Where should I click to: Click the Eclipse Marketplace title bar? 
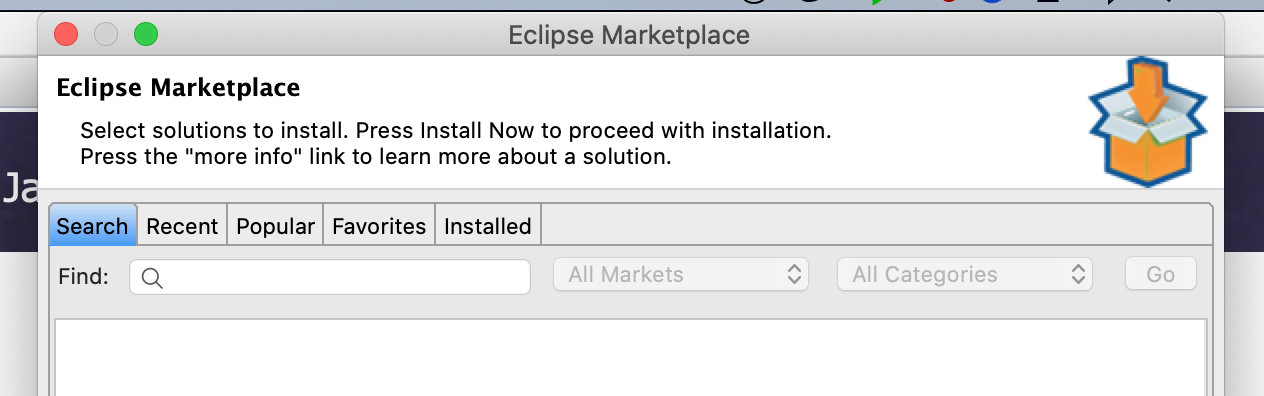(x=630, y=36)
